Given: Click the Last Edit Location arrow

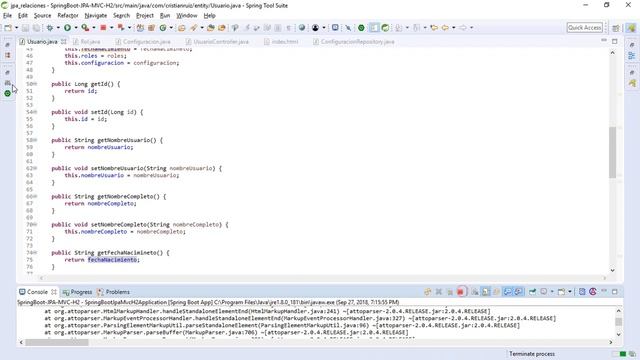Looking at the screenshot, I should coord(434,28).
